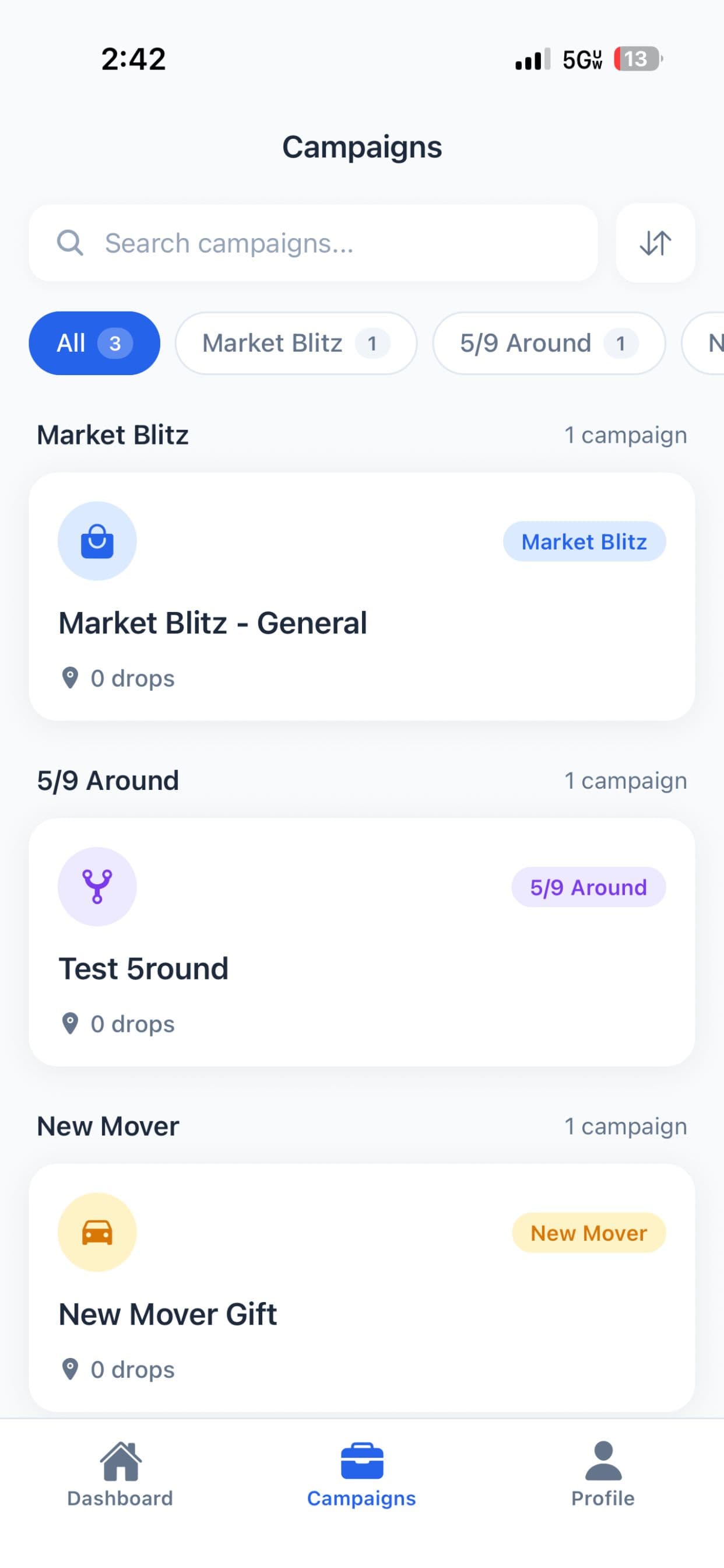
Task: Click the car icon on New Mover Gift card
Action: tap(97, 1232)
